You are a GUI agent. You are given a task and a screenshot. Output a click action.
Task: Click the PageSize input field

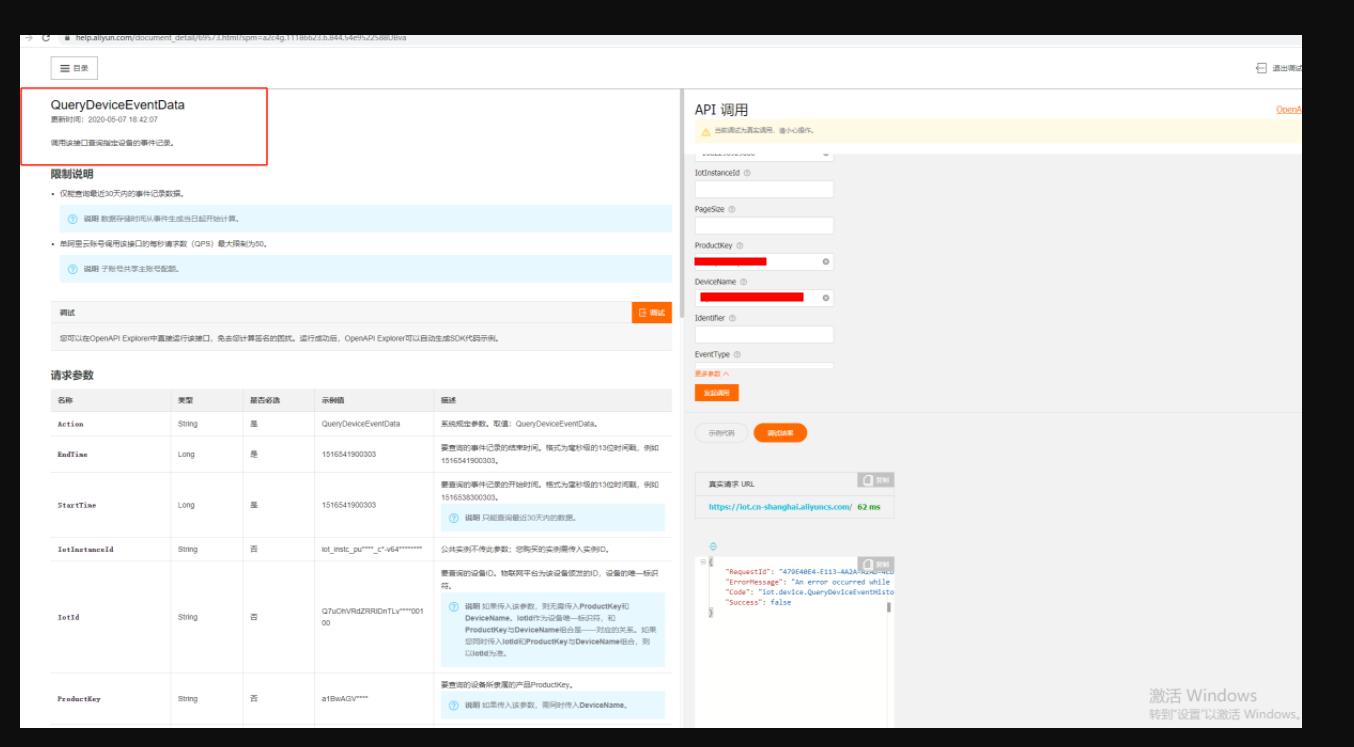(764, 225)
